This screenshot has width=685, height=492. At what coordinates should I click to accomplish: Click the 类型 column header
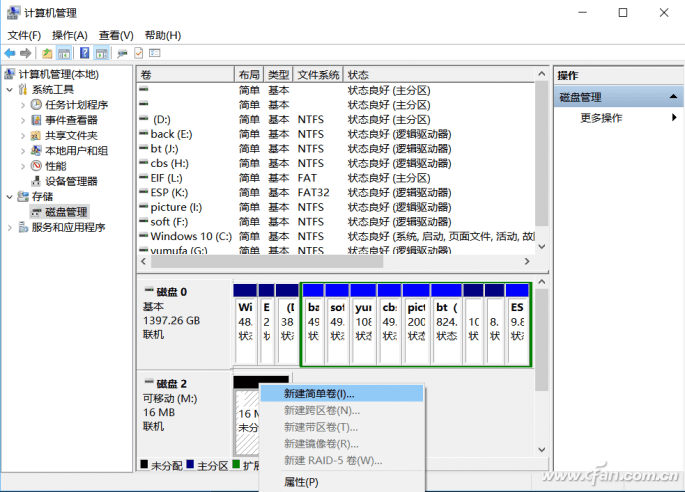278,75
